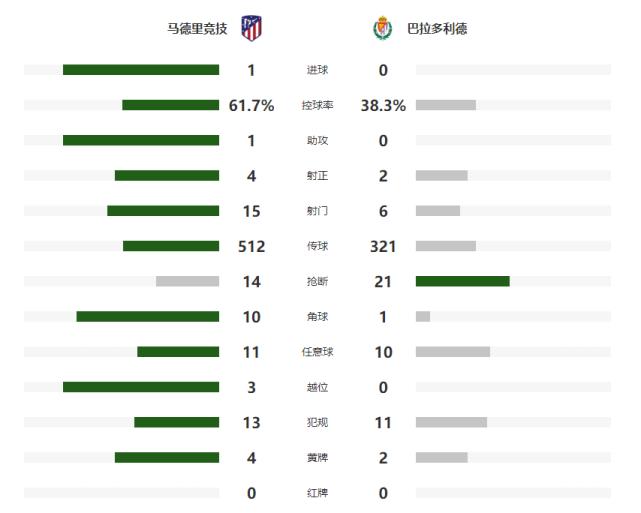Select the 角球 stat label
641x513 pixels.
(317, 317)
